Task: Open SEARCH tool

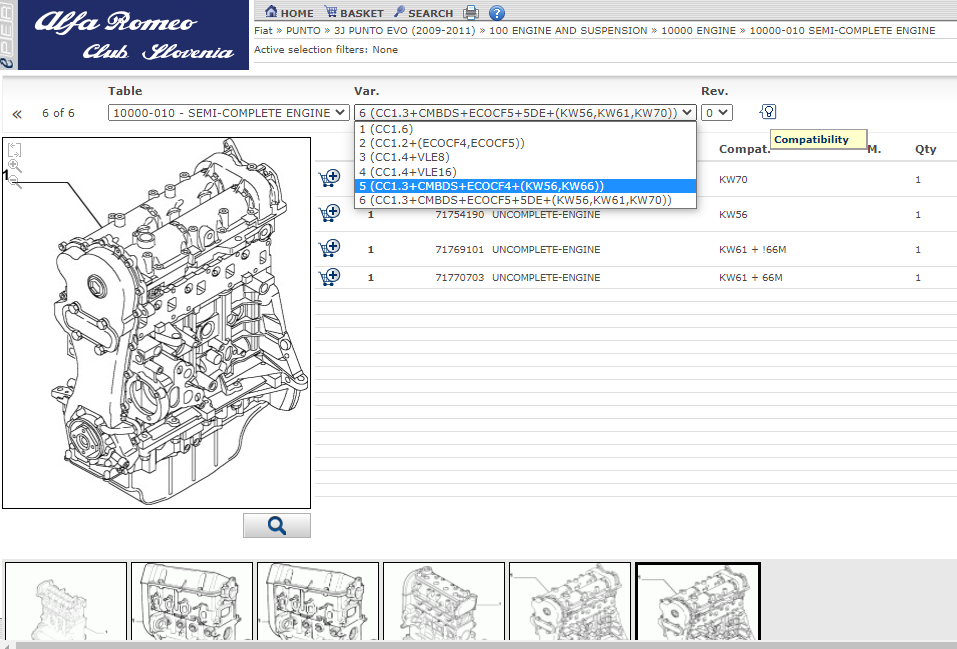Action: tap(423, 12)
